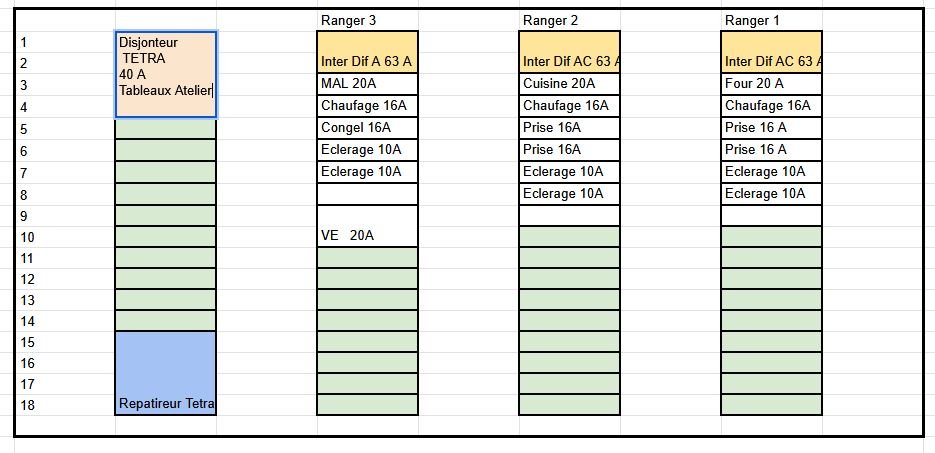
Task: Select the MAL 20A cell
Action: 367,84
